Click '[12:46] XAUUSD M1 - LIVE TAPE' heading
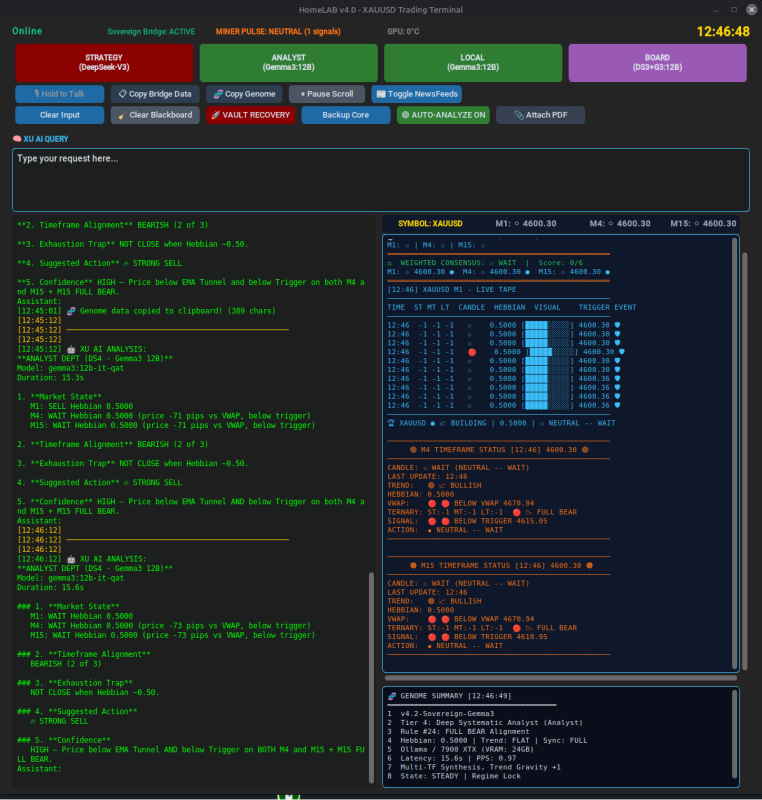 click(451, 290)
